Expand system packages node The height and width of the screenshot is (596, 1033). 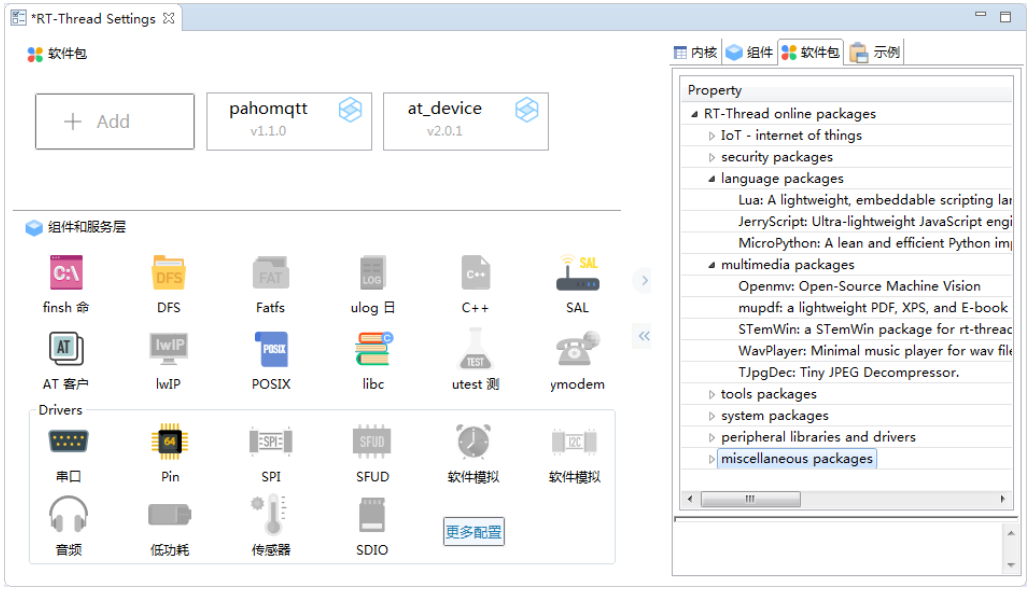[712, 416]
